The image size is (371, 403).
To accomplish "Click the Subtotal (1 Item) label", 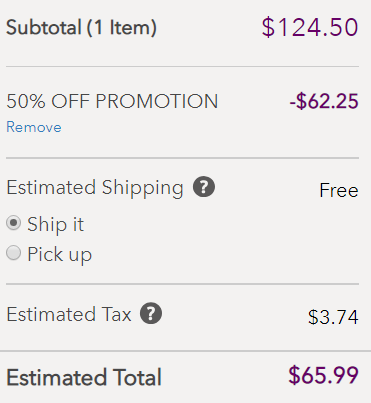I will (x=81, y=27).
